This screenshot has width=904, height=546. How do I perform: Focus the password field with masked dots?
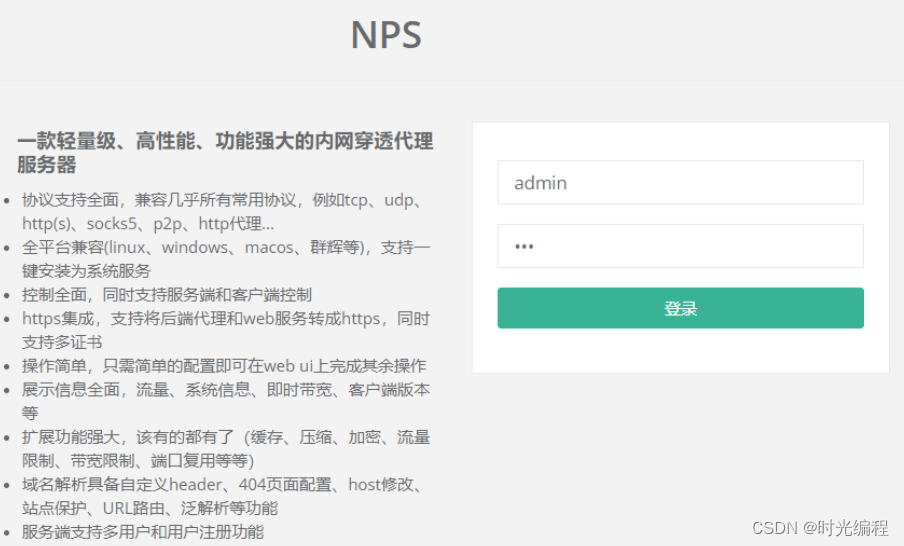pyautogui.click(x=680, y=246)
